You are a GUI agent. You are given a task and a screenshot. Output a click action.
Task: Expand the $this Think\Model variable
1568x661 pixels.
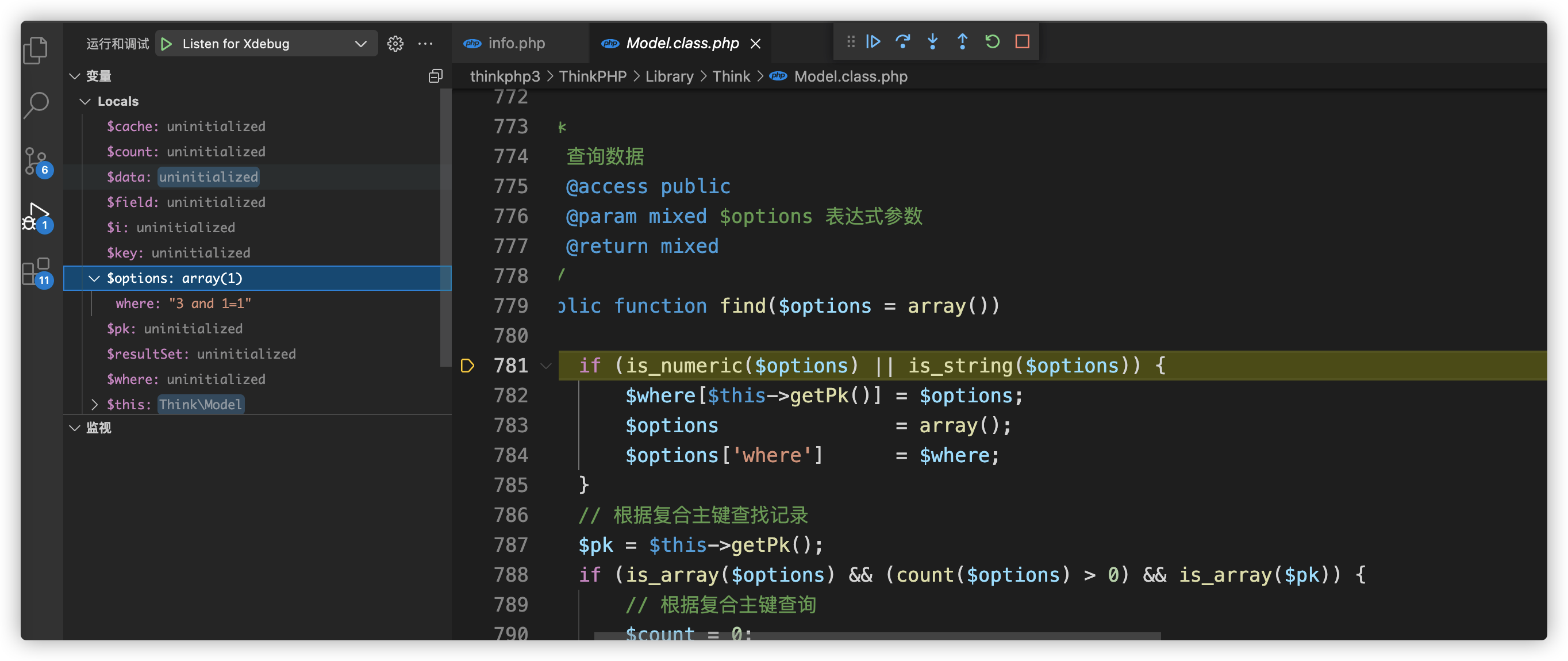[x=94, y=405]
